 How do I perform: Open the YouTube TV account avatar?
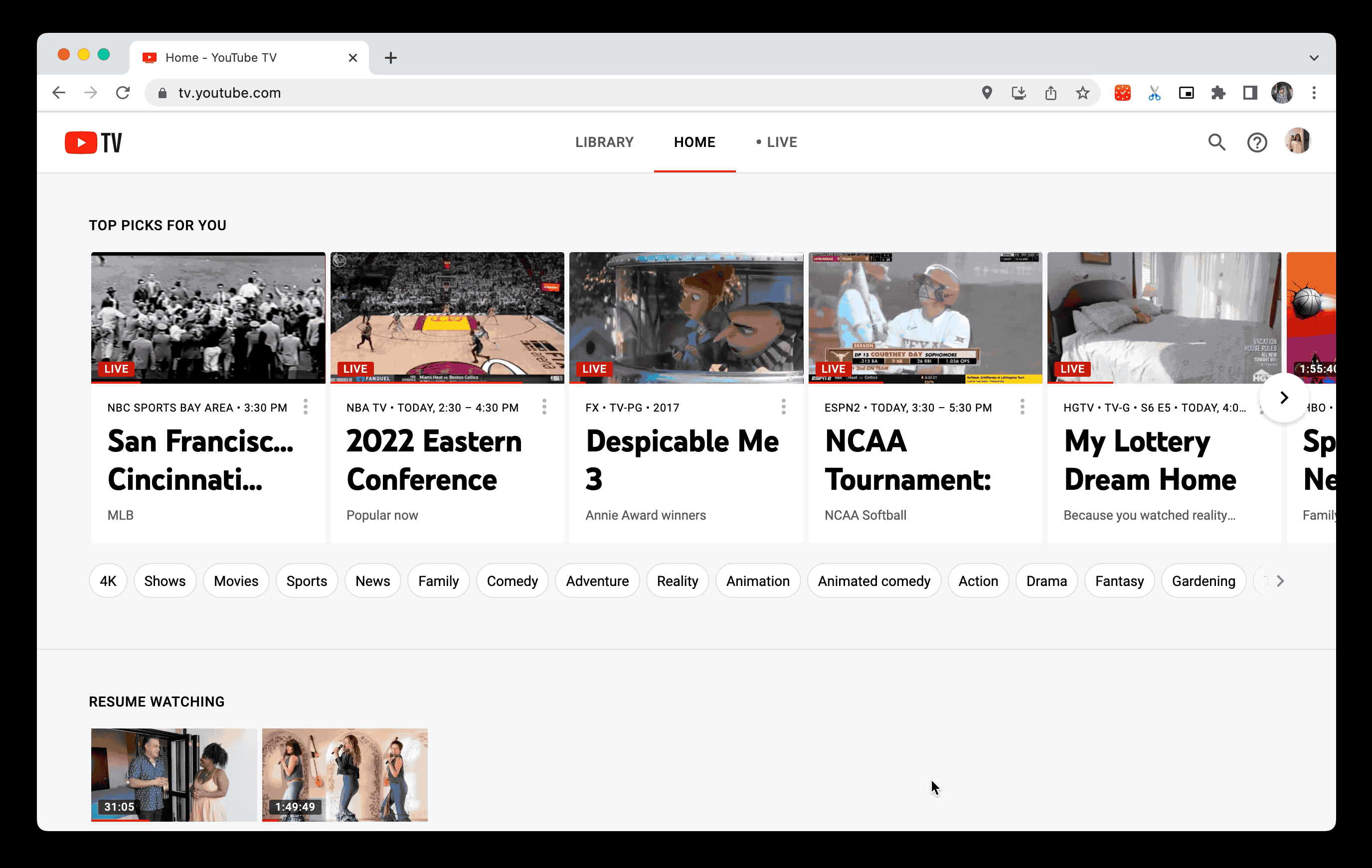click(1297, 141)
